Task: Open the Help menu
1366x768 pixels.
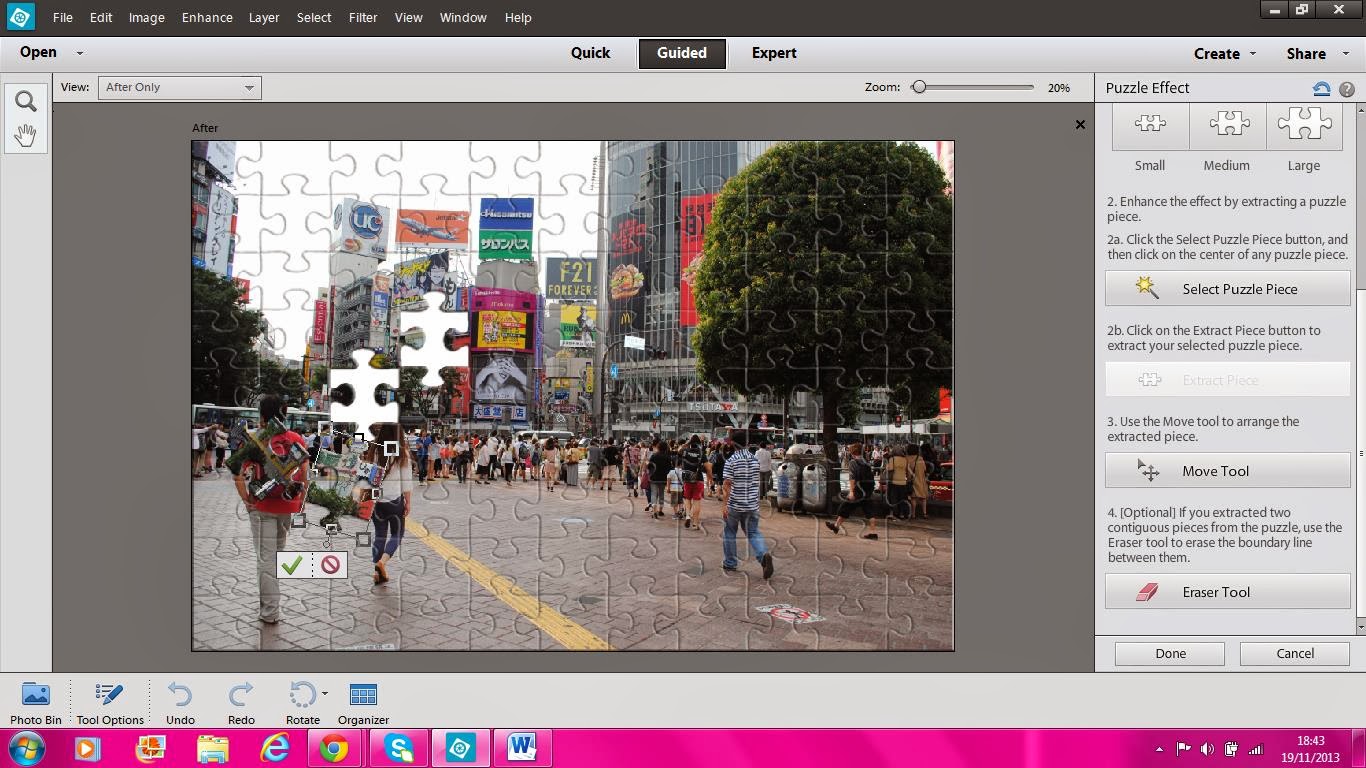Action: 518,17
